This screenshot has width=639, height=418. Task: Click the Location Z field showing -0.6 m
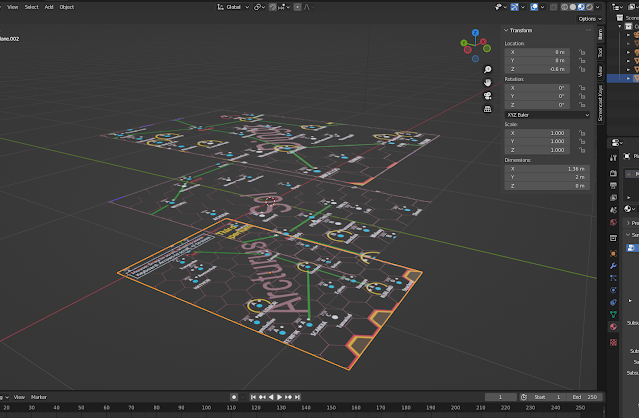[537, 69]
